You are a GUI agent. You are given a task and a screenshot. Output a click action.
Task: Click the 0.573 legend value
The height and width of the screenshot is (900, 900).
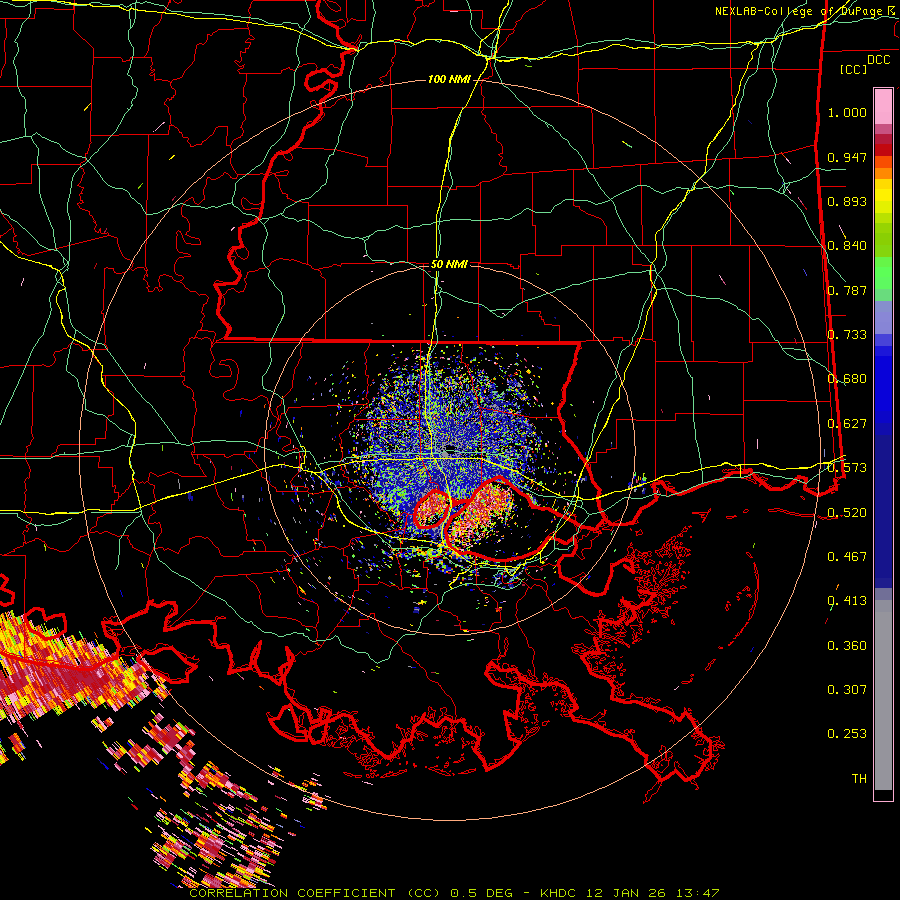tap(847, 468)
